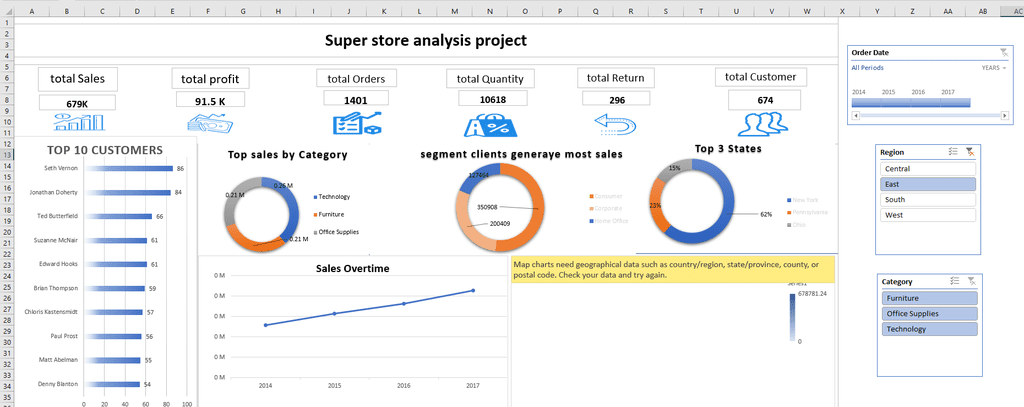Click timeline scrollbar right arrow

click(x=1004, y=116)
